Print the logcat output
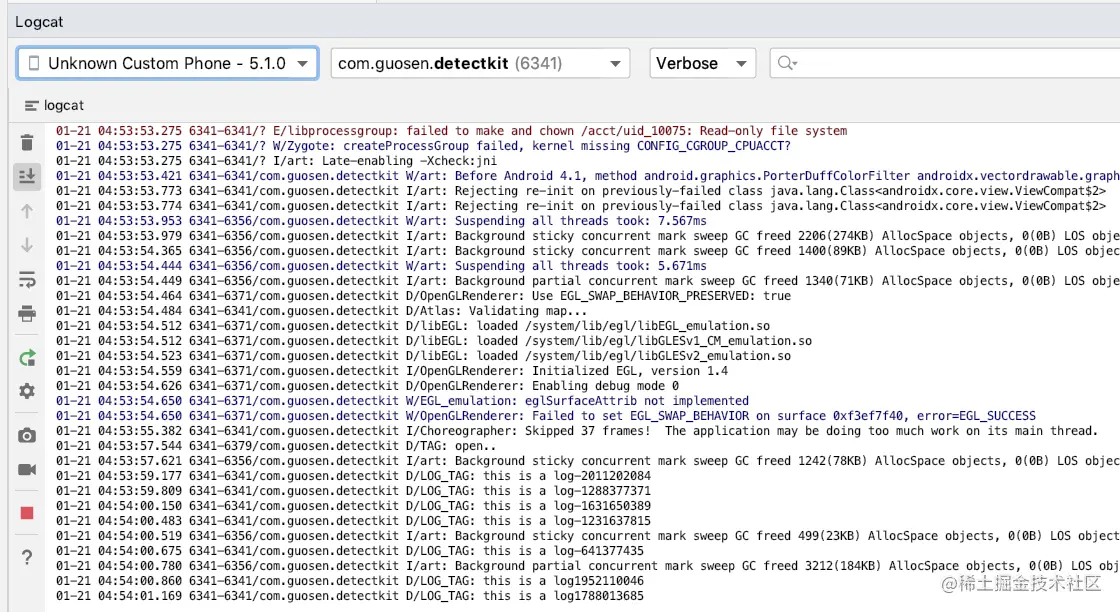The height and width of the screenshot is (612, 1120). tap(27, 313)
